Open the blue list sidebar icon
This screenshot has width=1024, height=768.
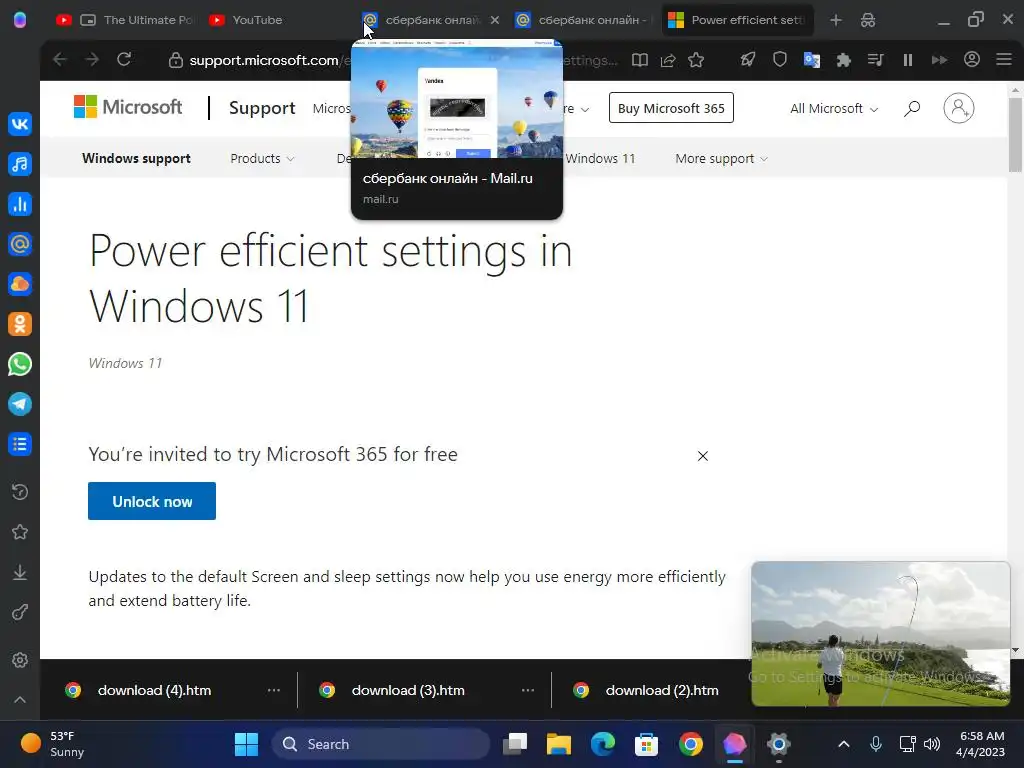click(20, 444)
